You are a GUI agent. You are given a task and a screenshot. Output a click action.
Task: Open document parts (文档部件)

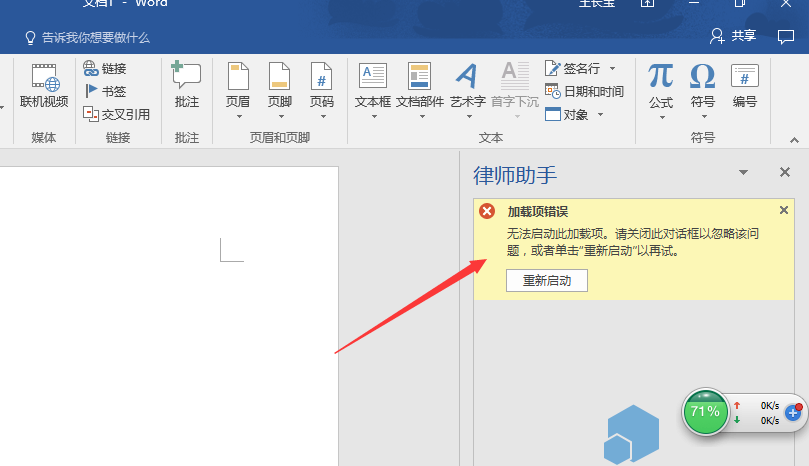419,85
